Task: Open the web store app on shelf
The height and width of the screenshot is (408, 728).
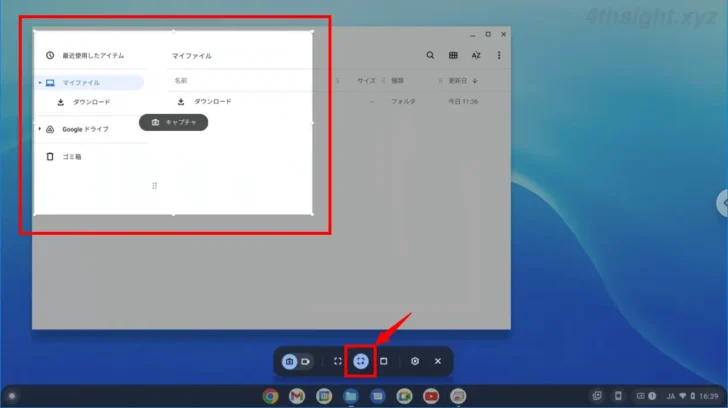Action: coord(458,396)
